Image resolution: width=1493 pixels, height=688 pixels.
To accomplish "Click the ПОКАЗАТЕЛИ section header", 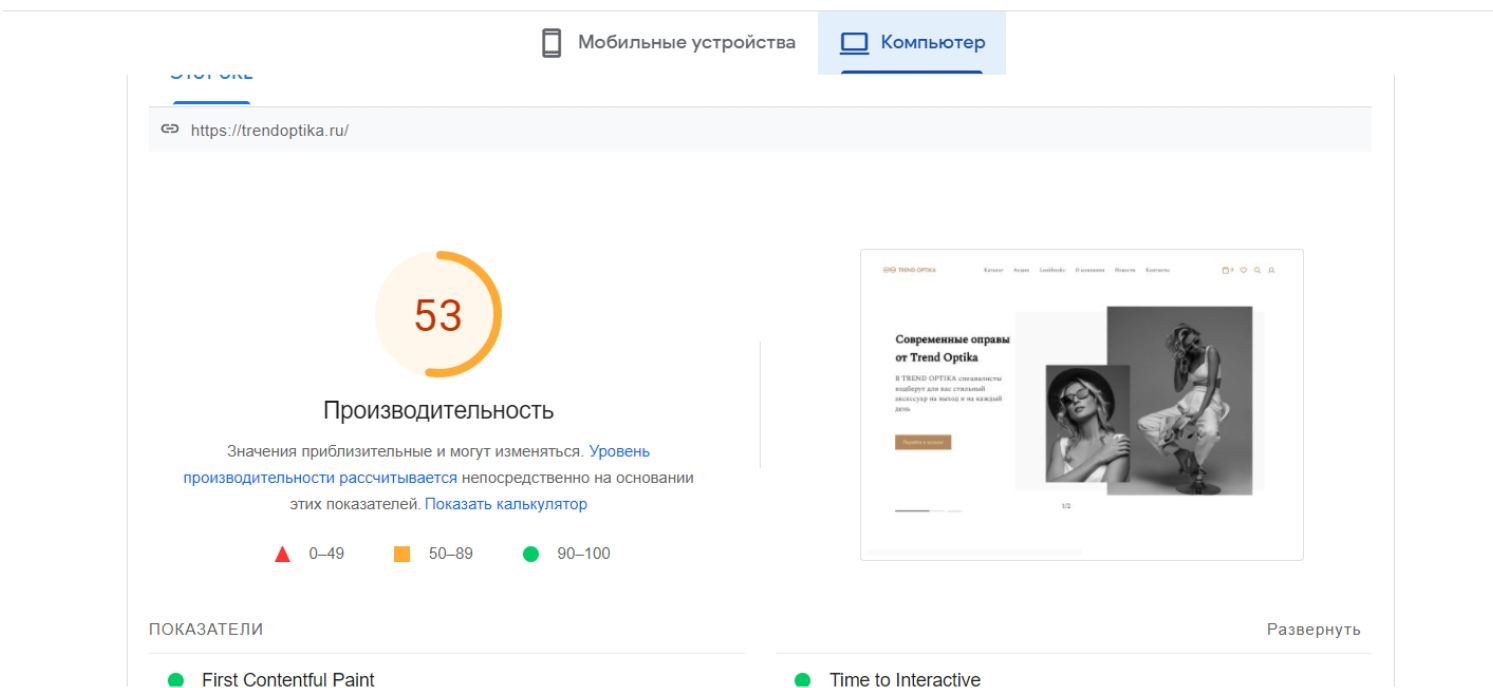I will pyautogui.click(x=206, y=630).
